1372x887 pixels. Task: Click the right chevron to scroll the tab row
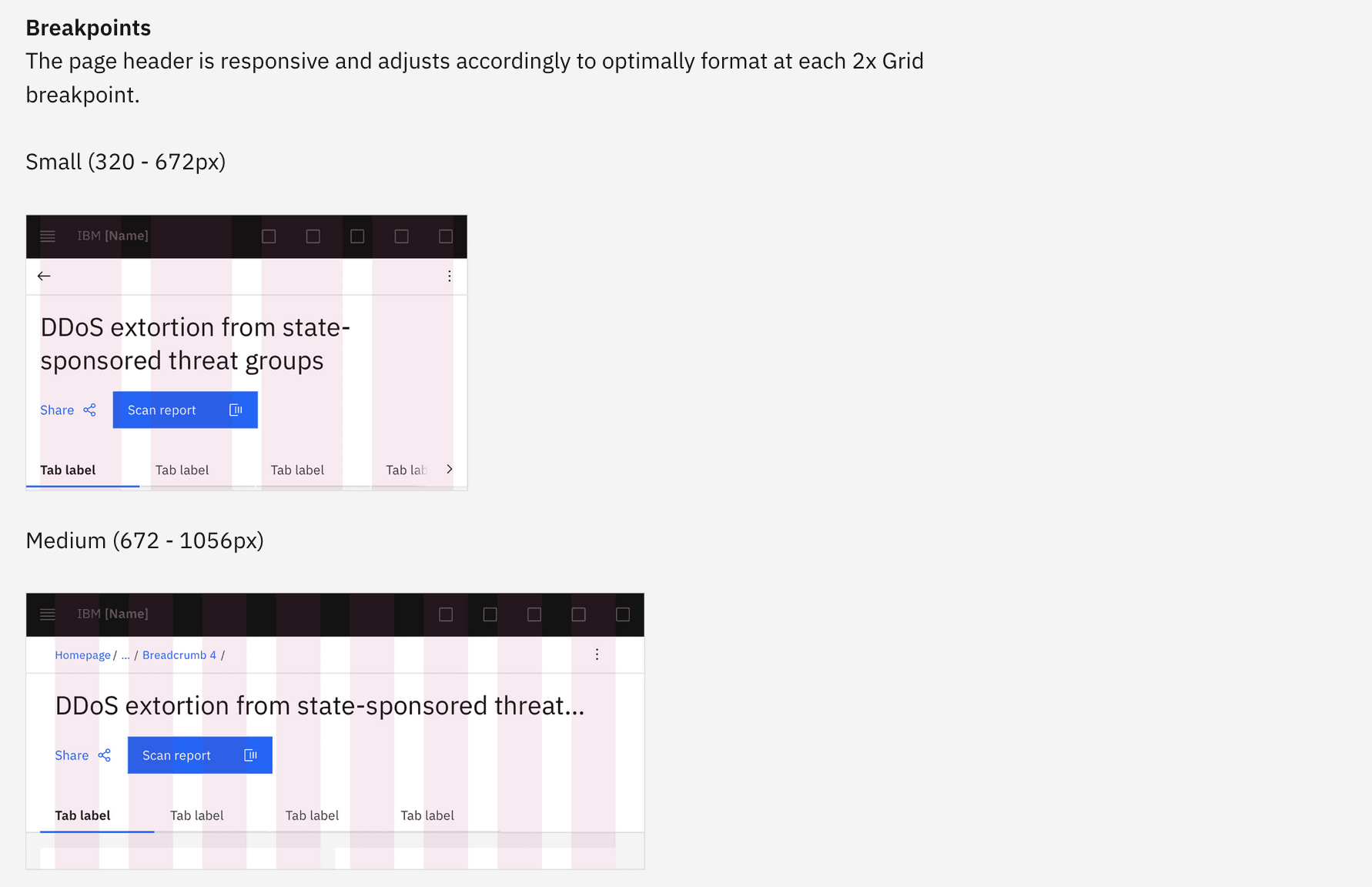click(x=449, y=469)
